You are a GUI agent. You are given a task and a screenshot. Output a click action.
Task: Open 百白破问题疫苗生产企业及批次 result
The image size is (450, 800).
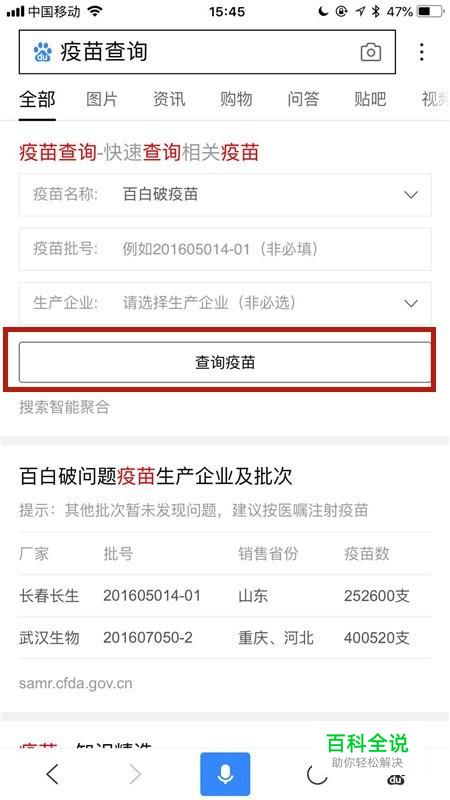click(156, 477)
